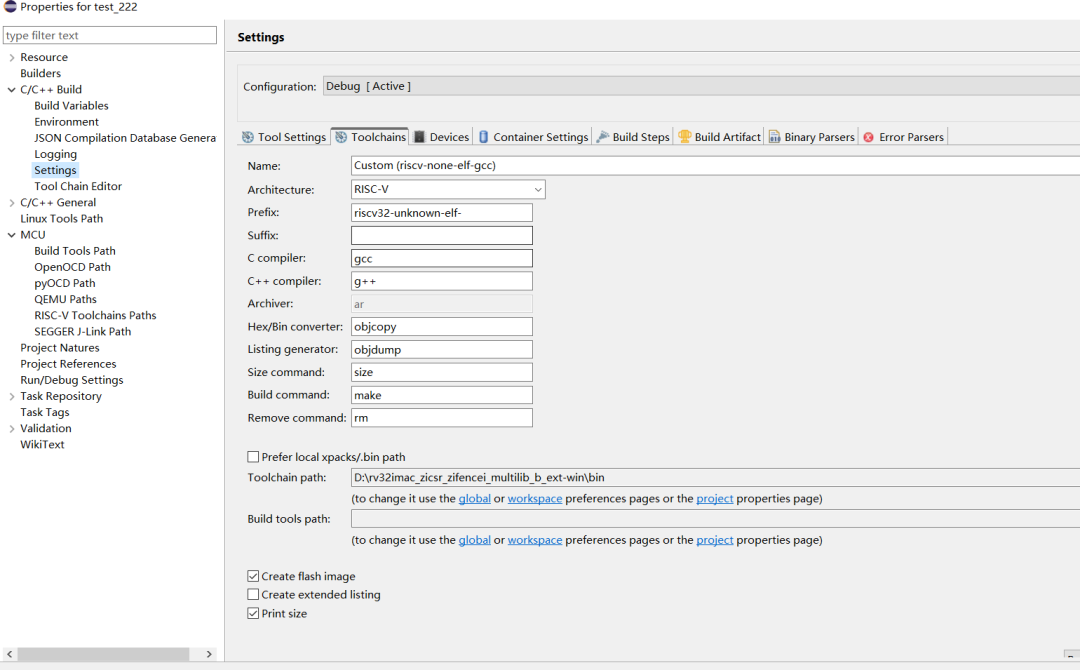Uncheck Create flash image

click(x=253, y=576)
